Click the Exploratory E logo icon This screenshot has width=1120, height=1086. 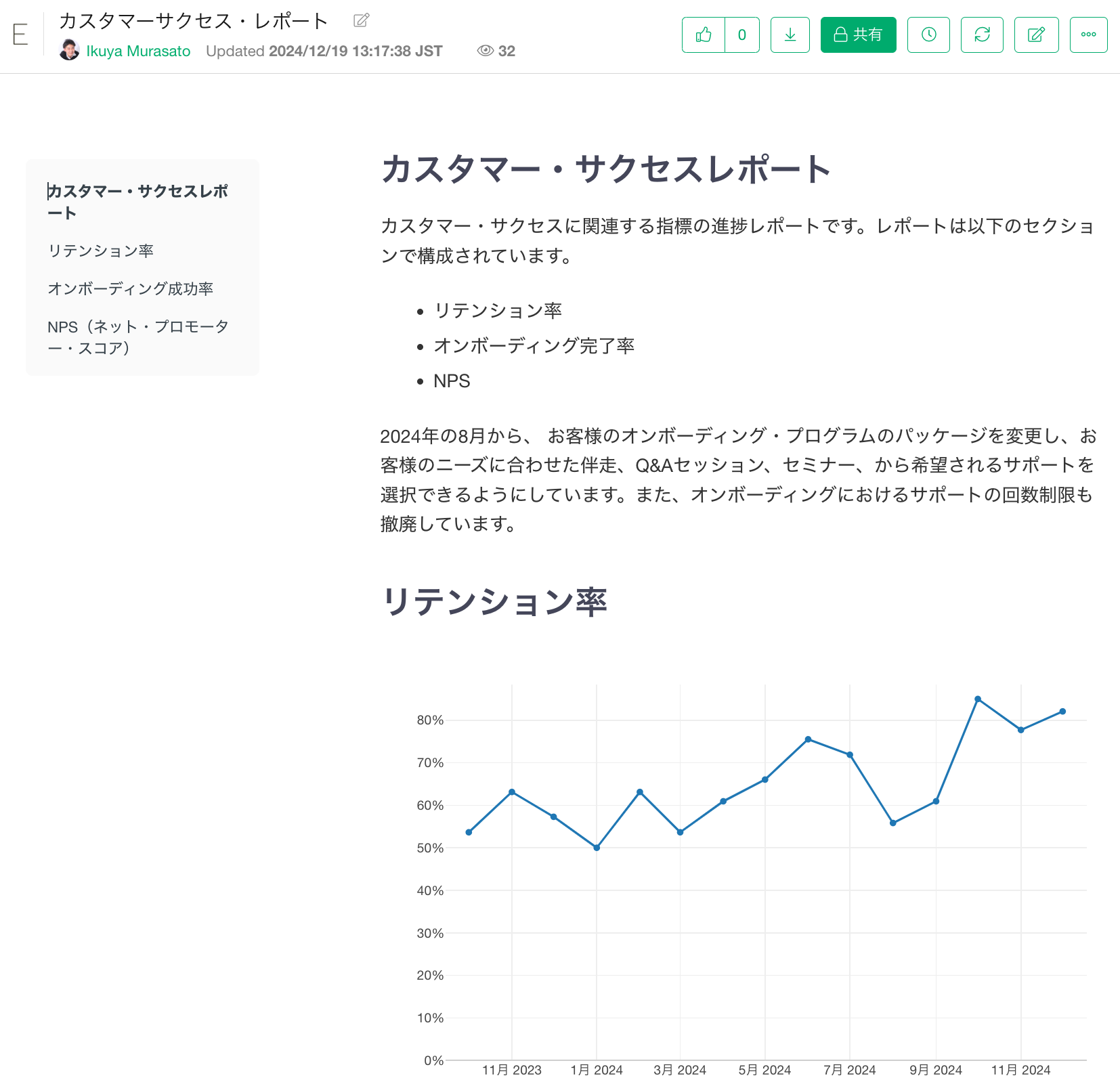(20, 34)
